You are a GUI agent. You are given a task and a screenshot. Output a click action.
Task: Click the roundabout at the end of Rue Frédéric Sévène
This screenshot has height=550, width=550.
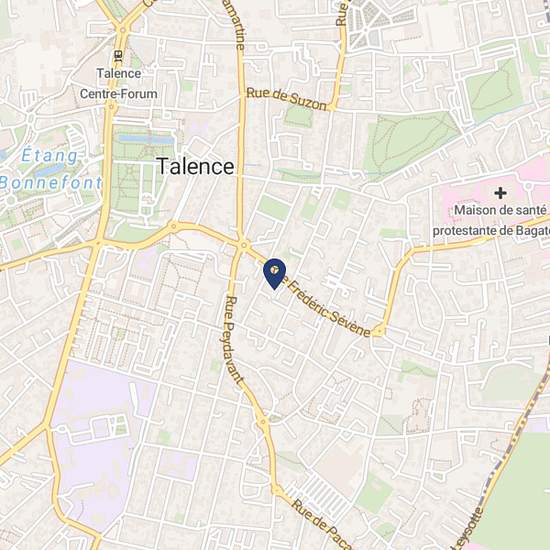coord(378,330)
